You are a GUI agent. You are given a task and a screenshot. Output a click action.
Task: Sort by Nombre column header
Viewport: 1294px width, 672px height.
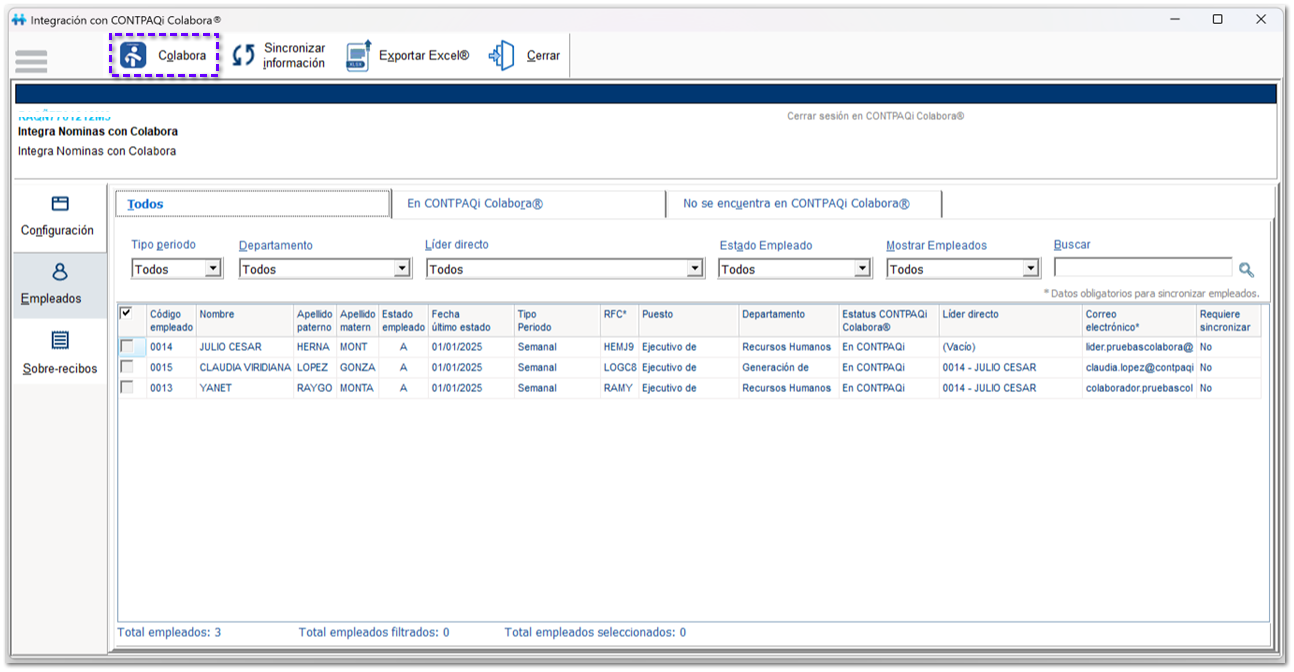click(245, 321)
